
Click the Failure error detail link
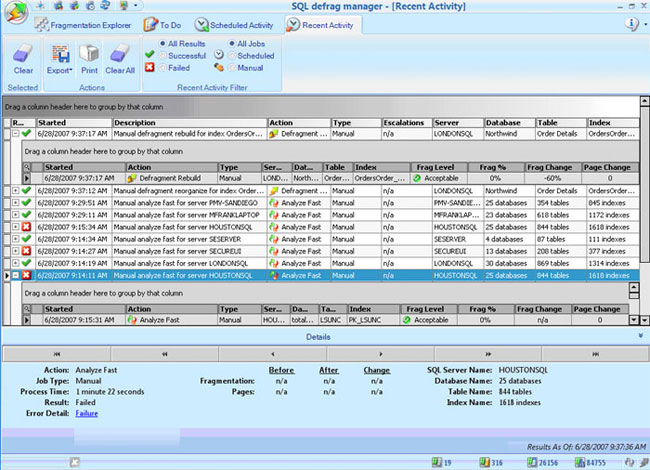87,413
